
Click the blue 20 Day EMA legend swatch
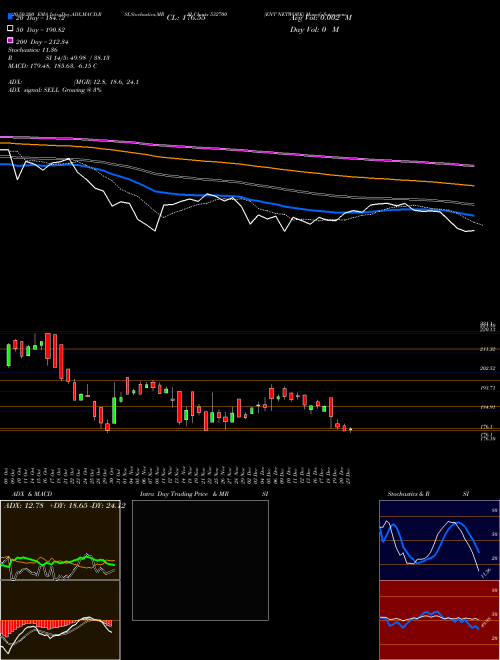pyautogui.click(x=11, y=17)
